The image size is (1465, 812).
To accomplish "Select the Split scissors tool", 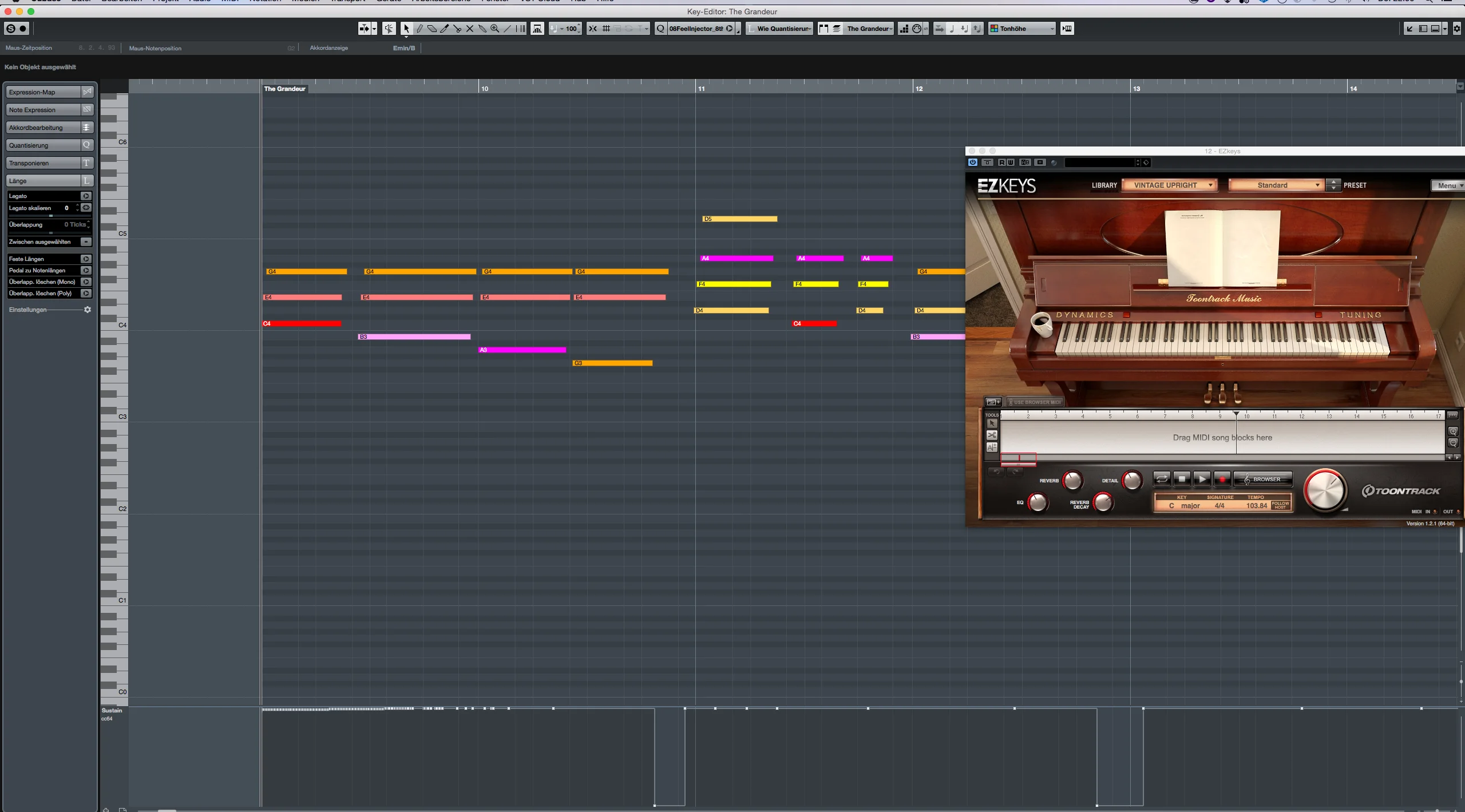I will coord(457,29).
